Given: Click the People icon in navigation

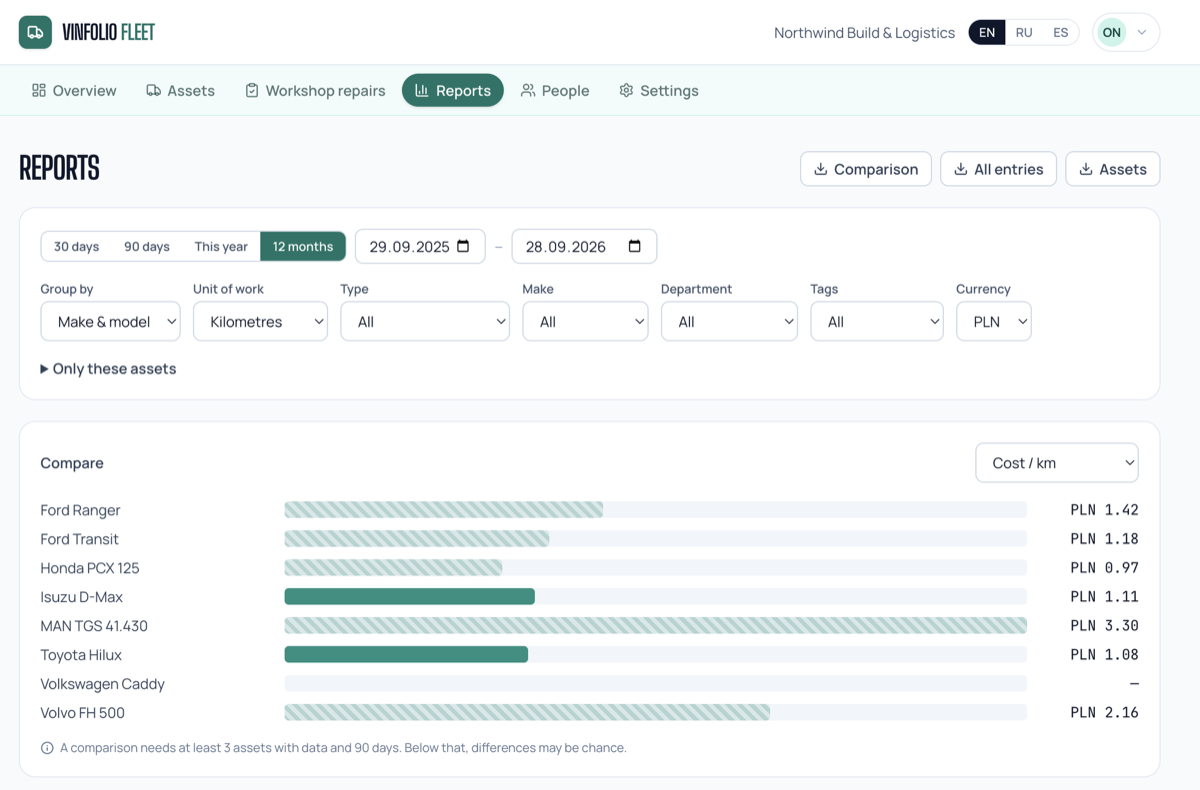Looking at the screenshot, I should tap(528, 90).
